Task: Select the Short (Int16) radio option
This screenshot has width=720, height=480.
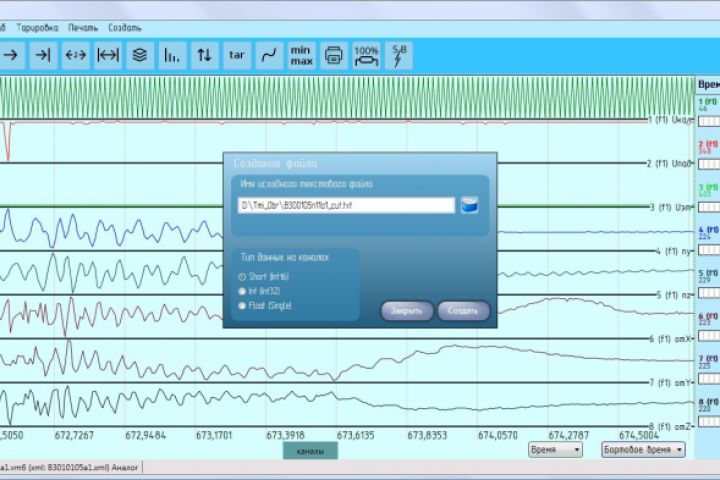Action: [x=264, y=277]
